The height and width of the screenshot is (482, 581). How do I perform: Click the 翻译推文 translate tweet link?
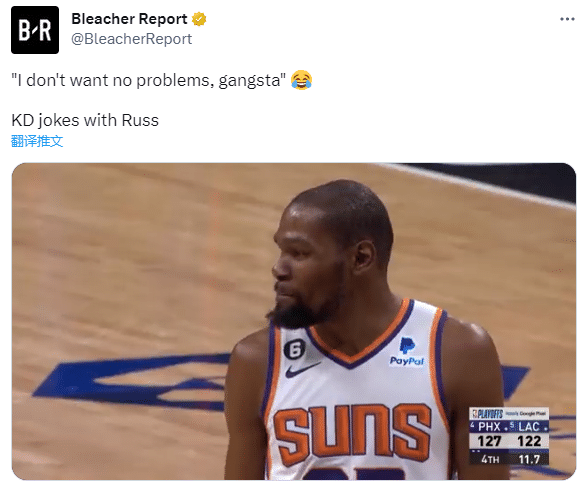pyautogui.click(x=37, y=141)
